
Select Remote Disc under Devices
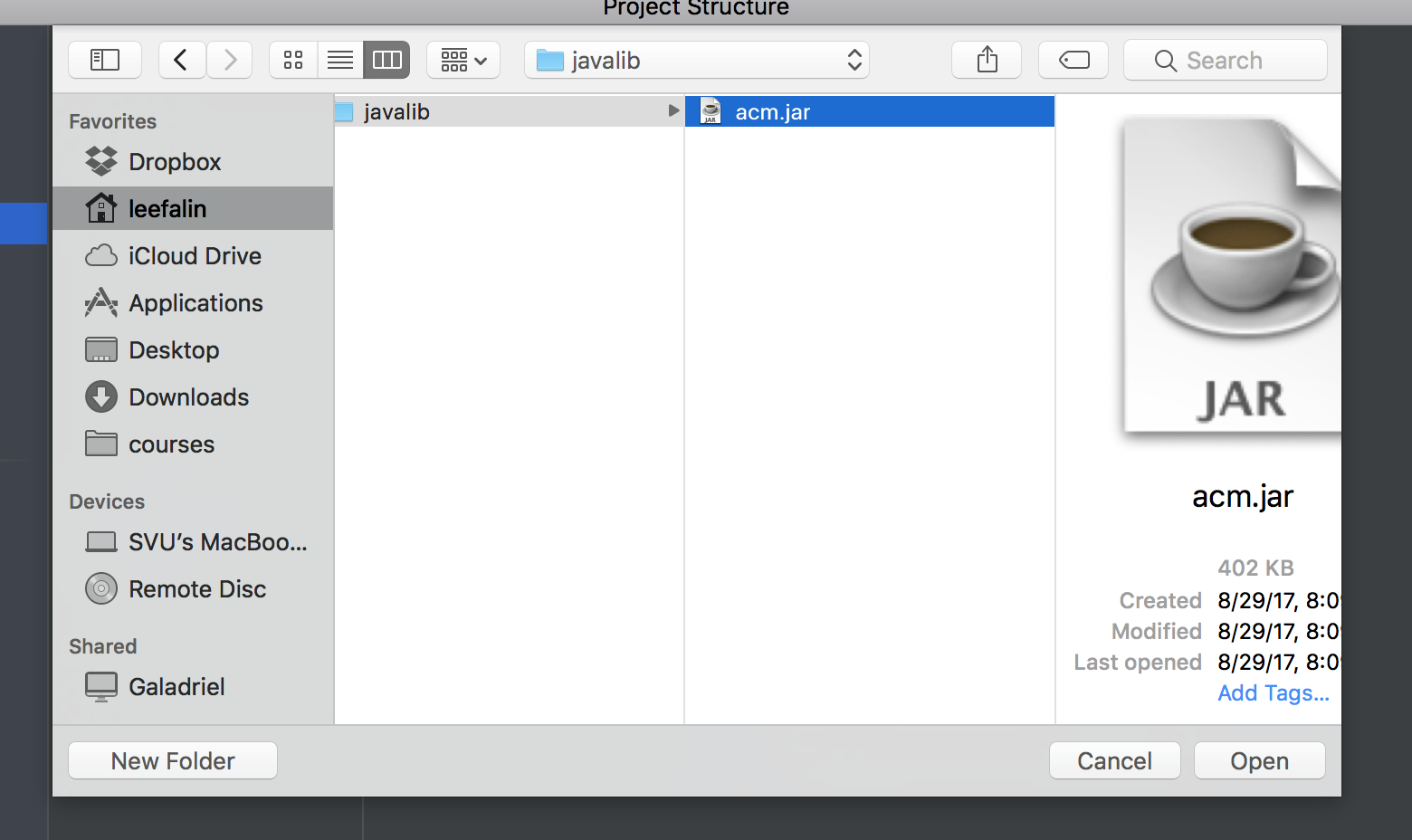tap(197, 589)
